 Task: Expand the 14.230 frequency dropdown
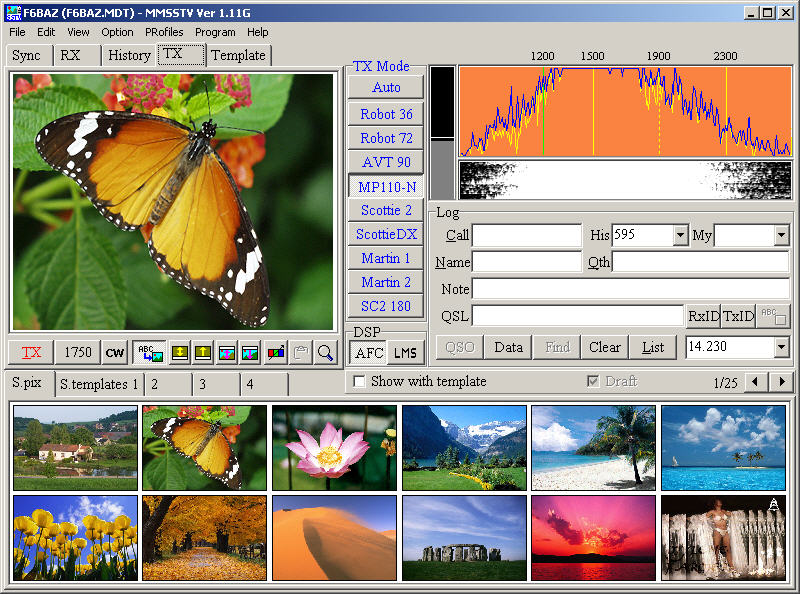tap(781, 348)
